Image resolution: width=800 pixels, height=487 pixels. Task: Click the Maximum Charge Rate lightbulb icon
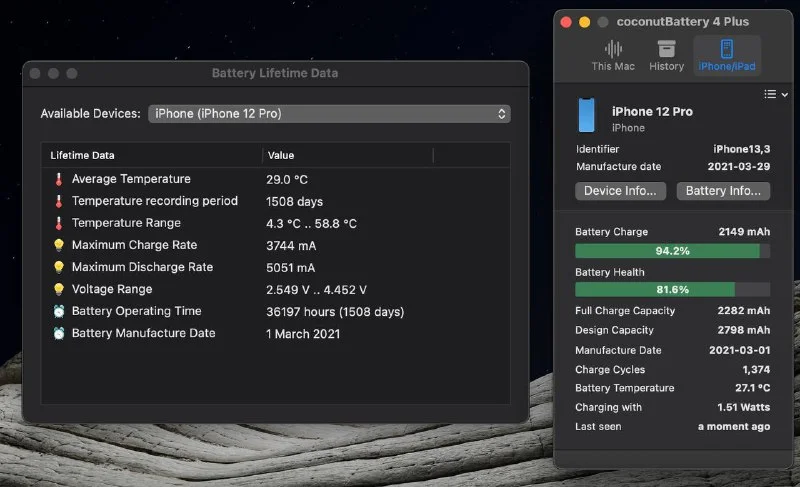point(58,245)
